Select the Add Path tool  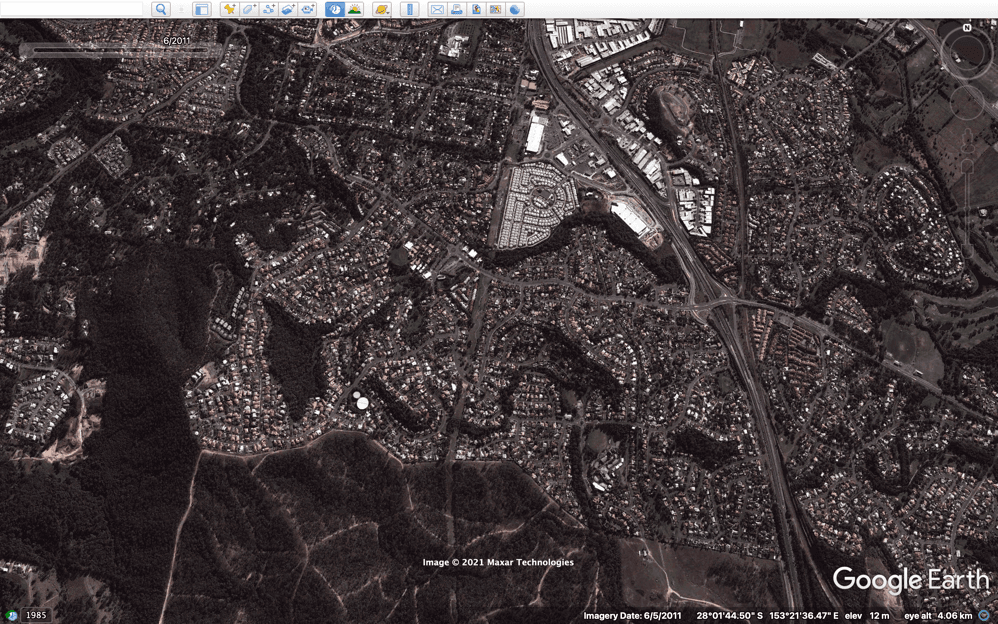[x=269, y=9]
